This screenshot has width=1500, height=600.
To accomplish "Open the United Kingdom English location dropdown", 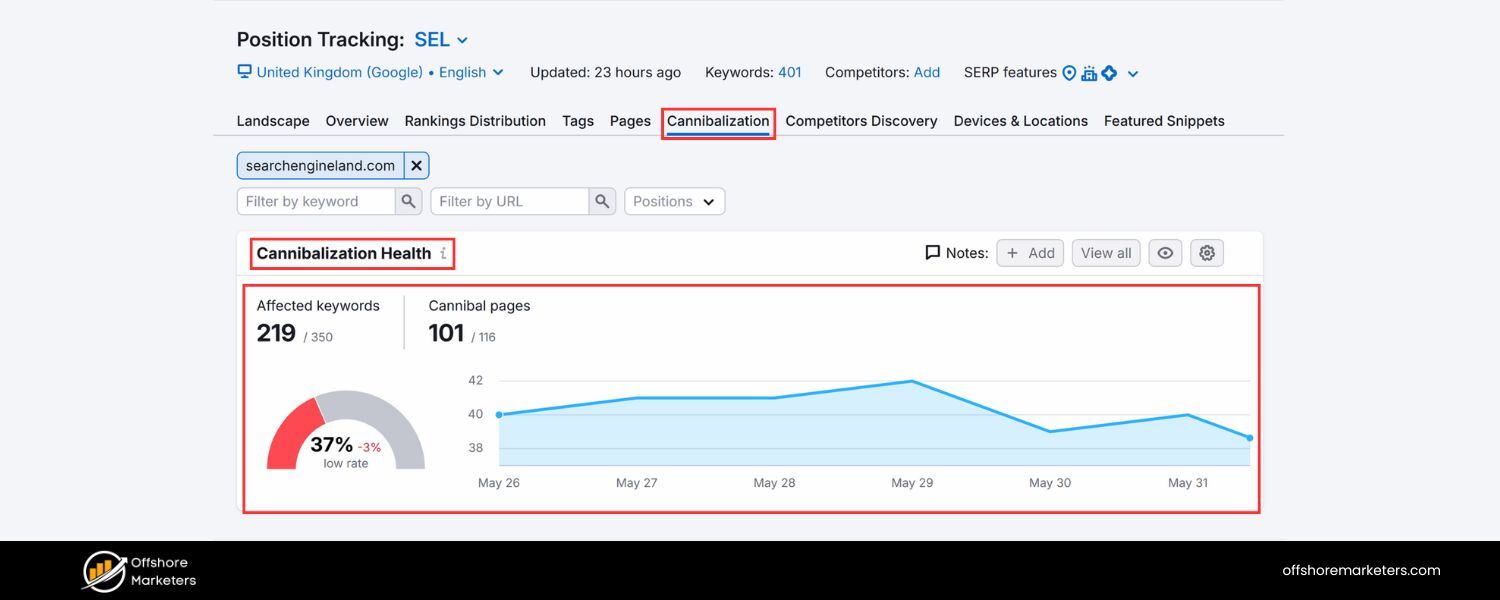I will (x=498, y=72).
